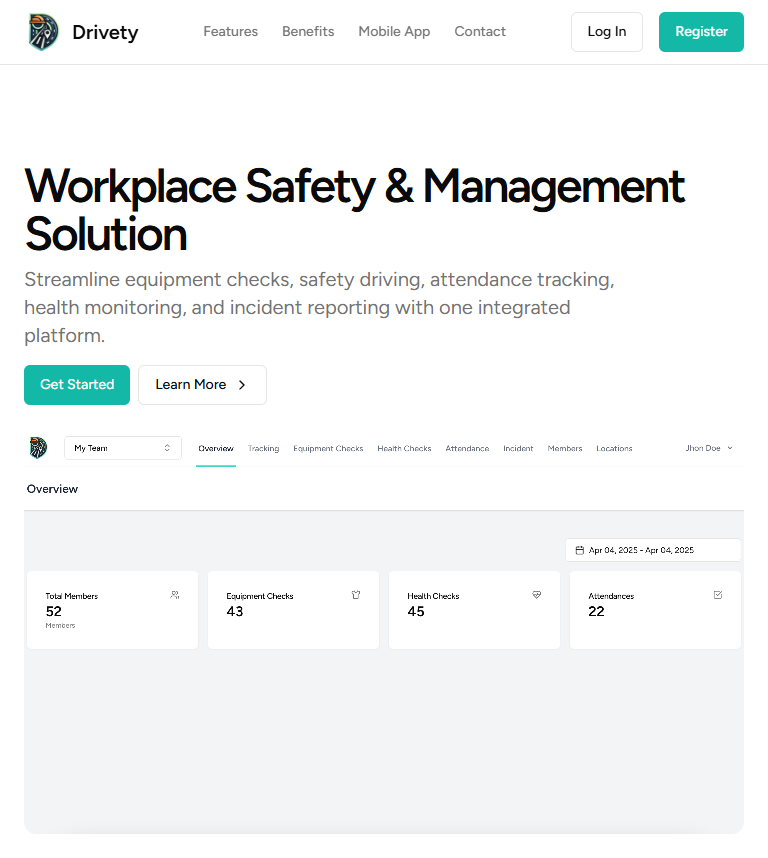Click the calendar icon in date range

tap(580, 550)
